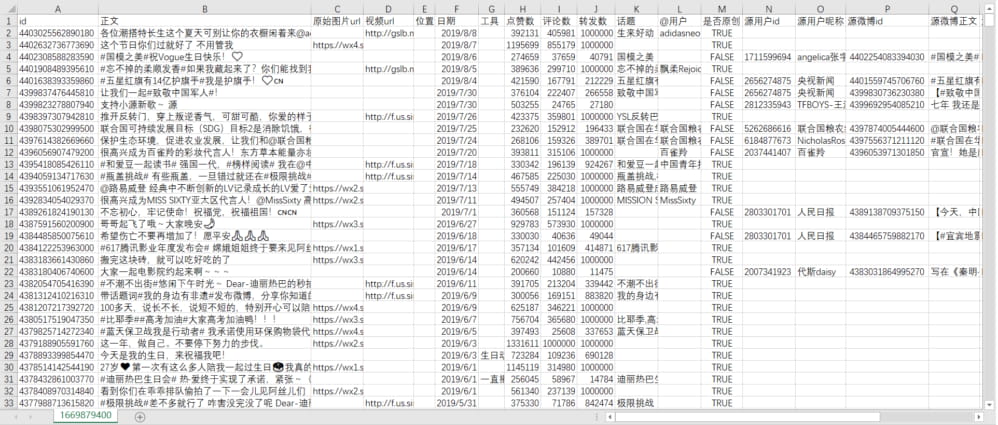Viewport: 998px width, 425px height.
Task: Click the previous sheet navigation arrow
Action: 18,417
